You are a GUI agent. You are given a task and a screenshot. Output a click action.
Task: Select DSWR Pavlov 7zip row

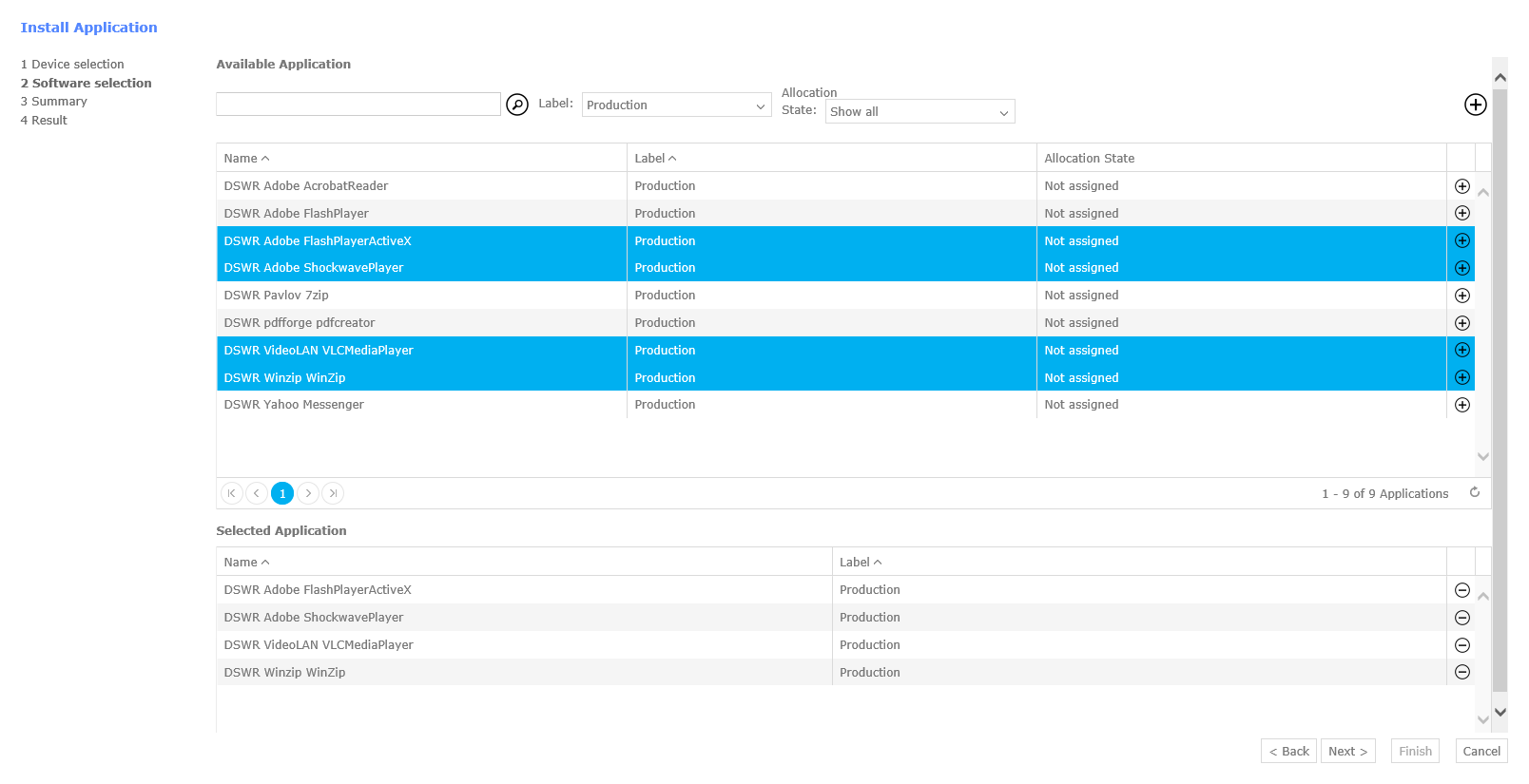(845, 296)
